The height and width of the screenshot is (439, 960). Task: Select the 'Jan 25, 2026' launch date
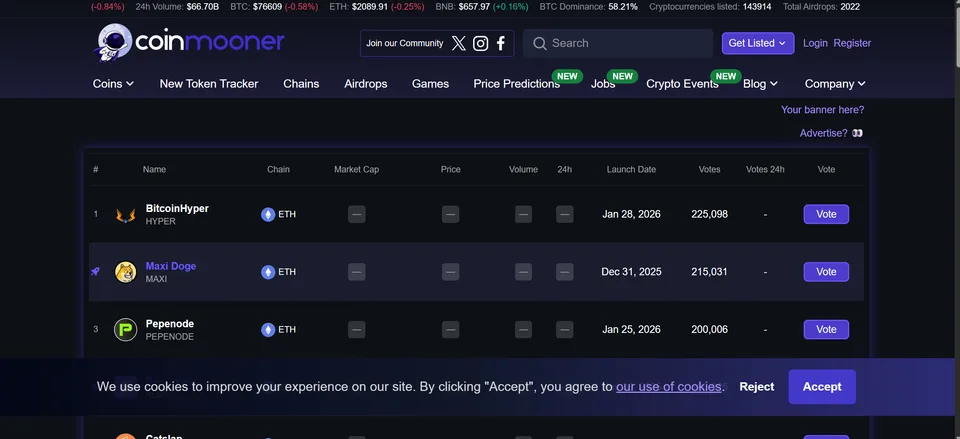point(631,329)
